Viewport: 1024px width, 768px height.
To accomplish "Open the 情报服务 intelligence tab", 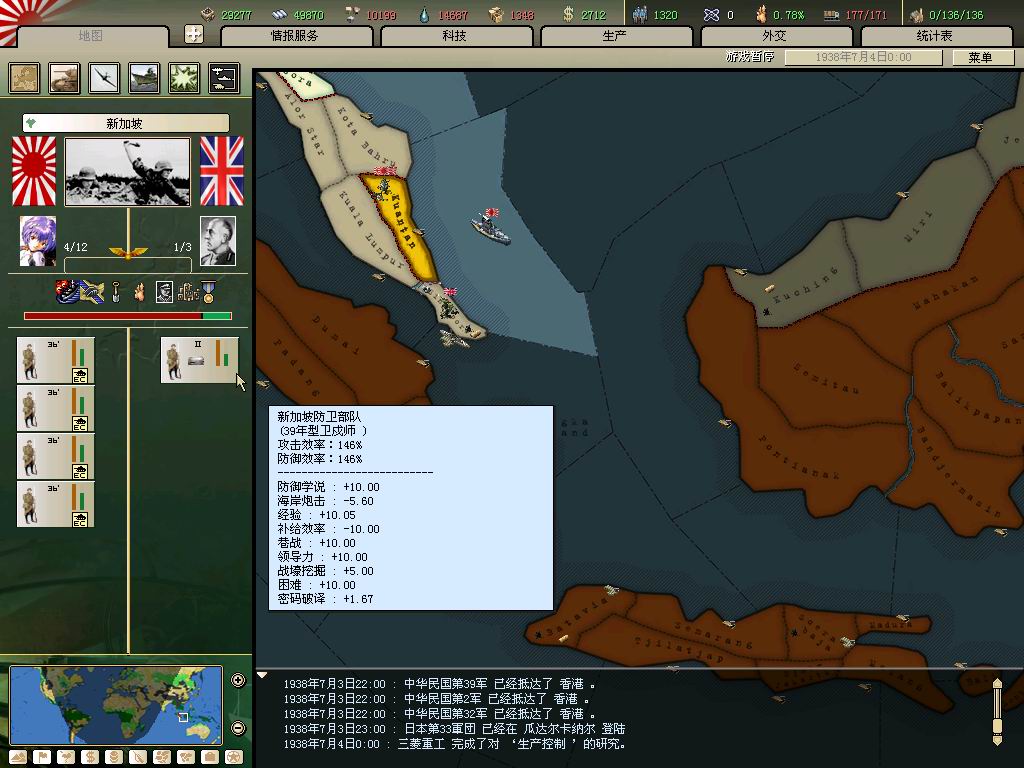I will pyautogui.click(x=295, y=36).
